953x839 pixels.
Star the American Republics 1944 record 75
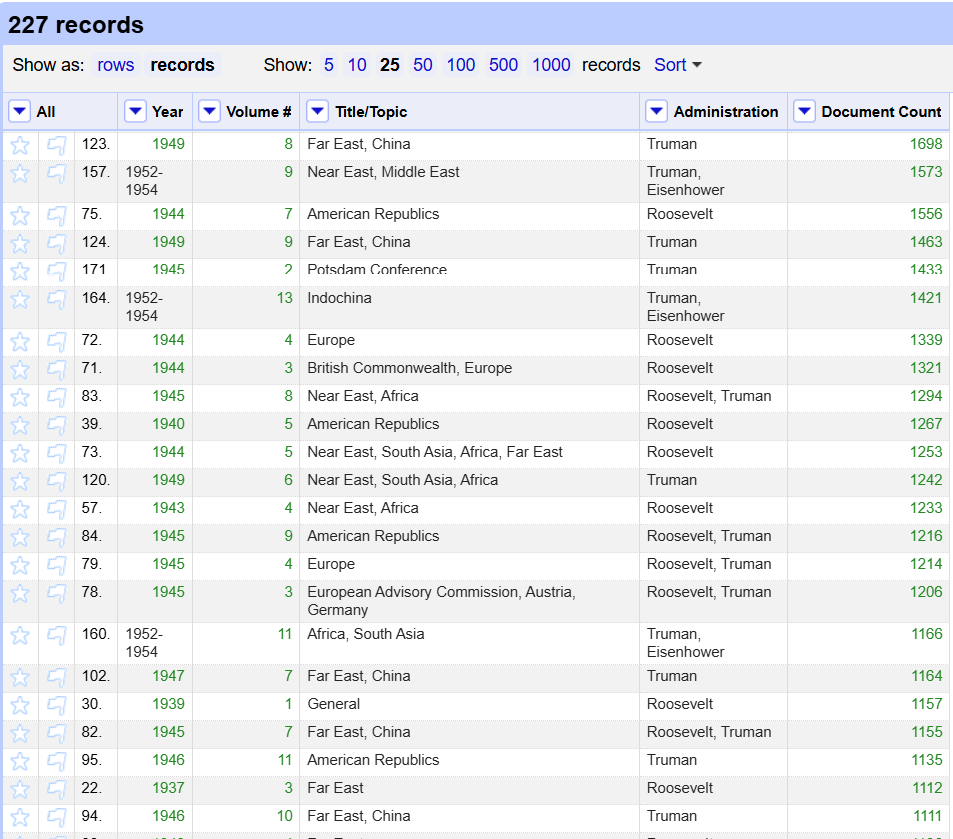click(x=20, y=215)
